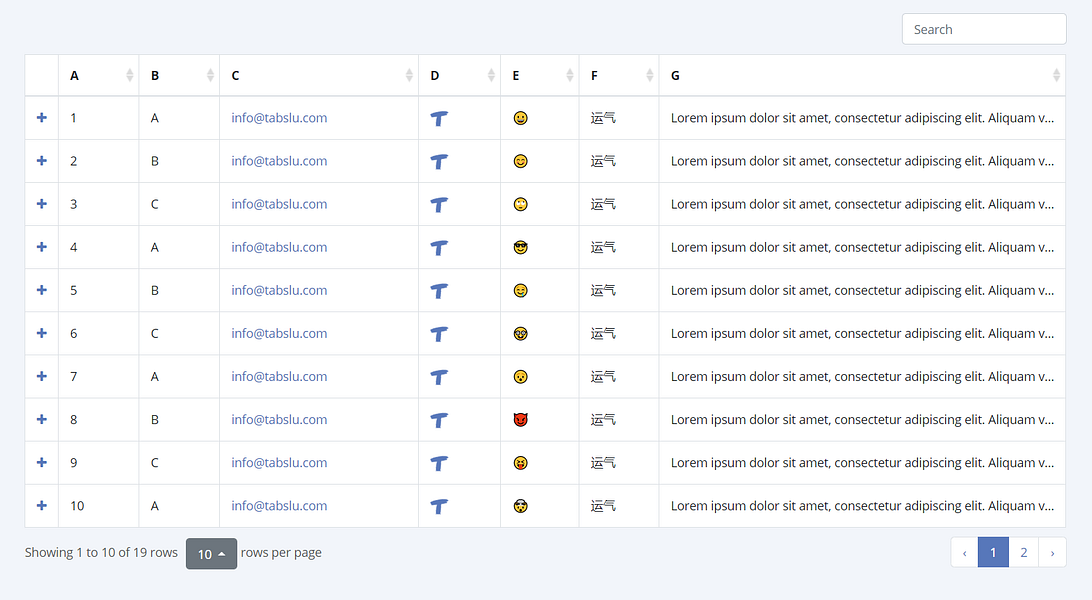
Task: Open the 10 rows per page dropdown
Action: pos(211,554)
